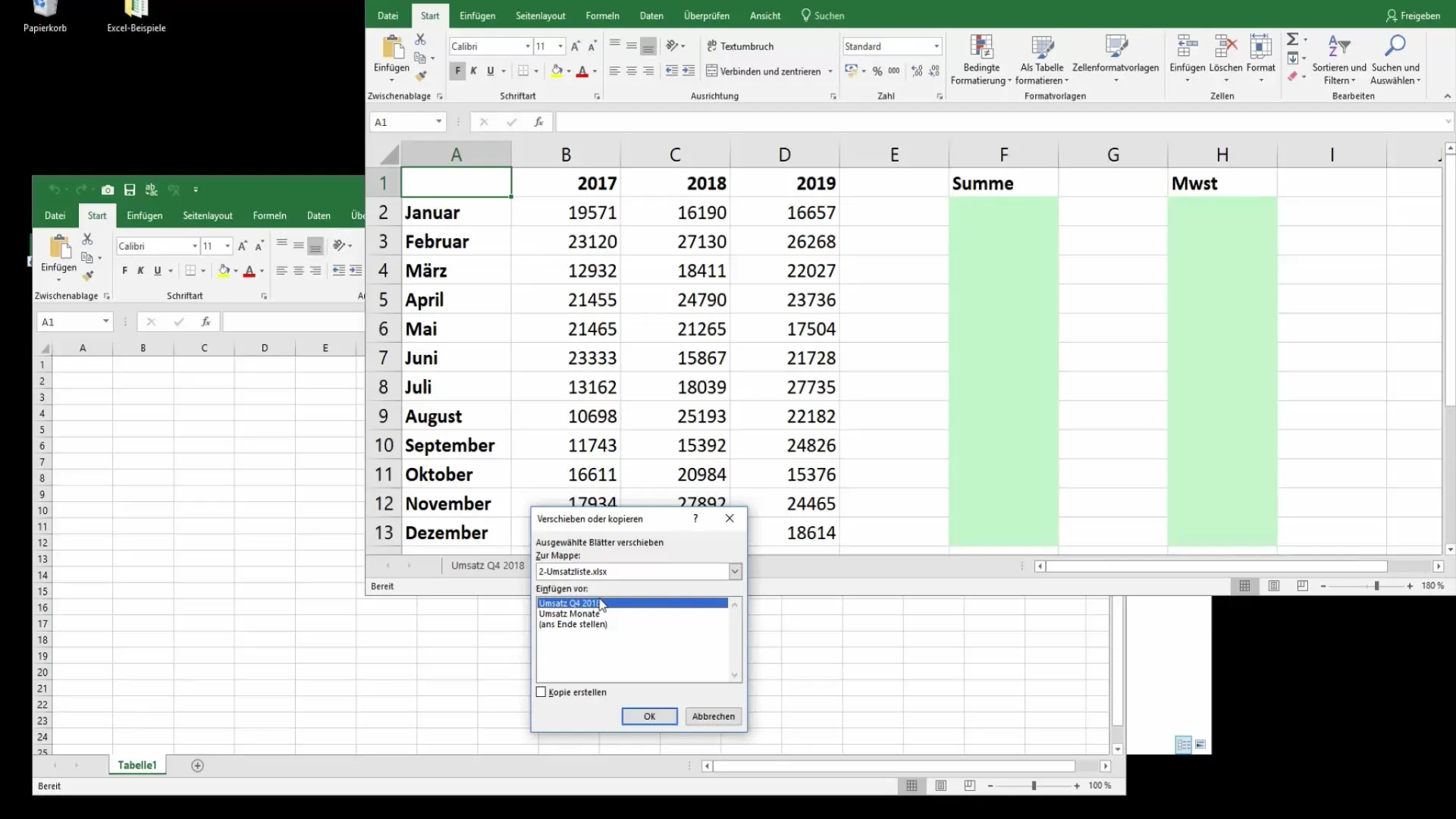Open Bedingte Formatierung dropdown
The height and width of the screenshot is (819, 1456).
pos(981,59)
